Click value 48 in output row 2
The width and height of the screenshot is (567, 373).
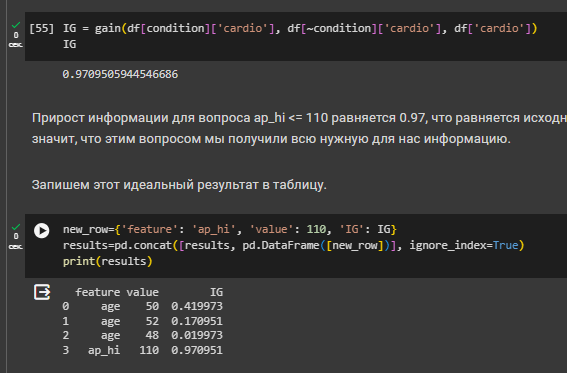[152, 335]
